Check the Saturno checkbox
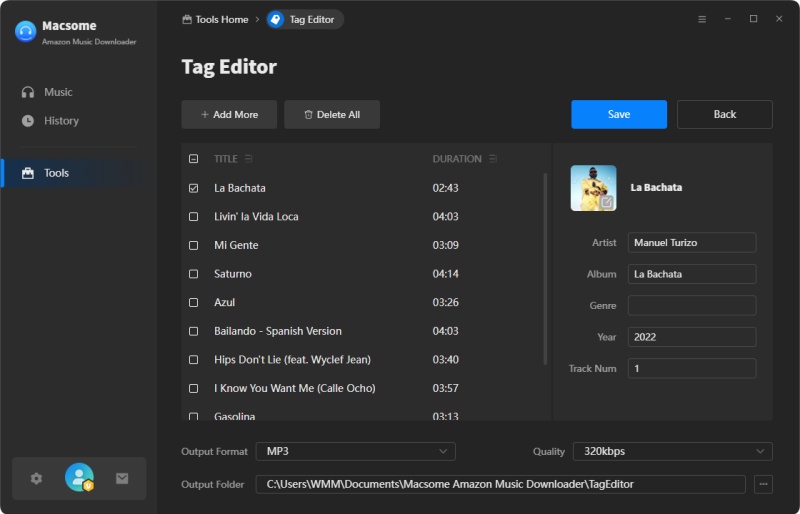The height and width of the screenshot is (514, 800). 193,274
